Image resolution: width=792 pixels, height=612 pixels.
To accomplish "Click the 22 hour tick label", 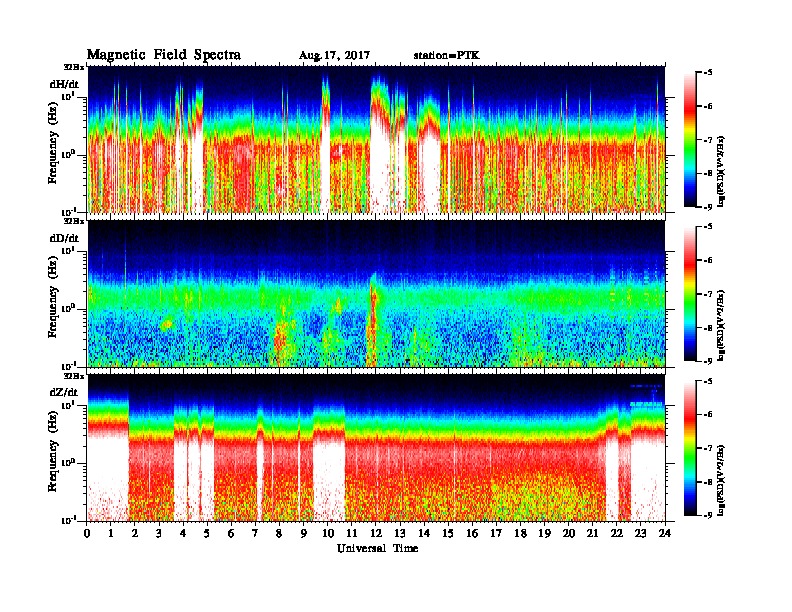I will tap(617, 534).
